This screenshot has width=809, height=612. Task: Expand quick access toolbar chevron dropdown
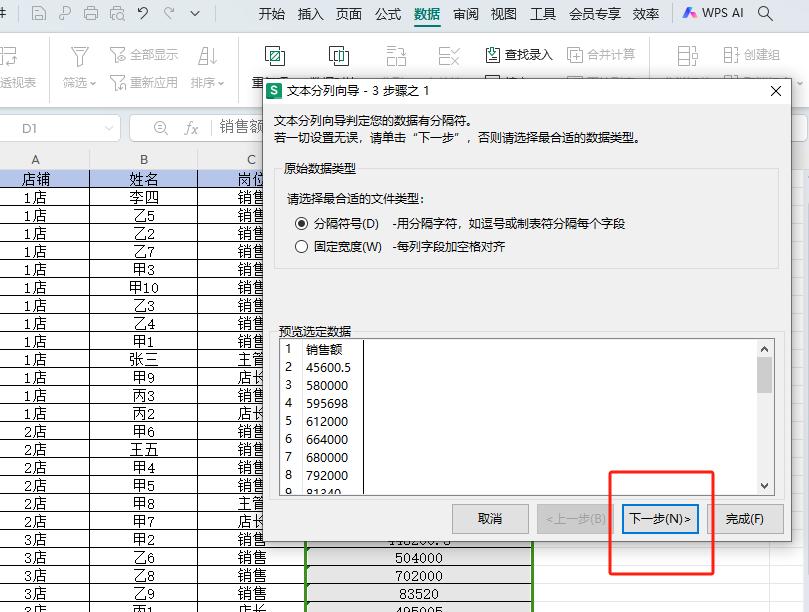[x=195, y=13]
